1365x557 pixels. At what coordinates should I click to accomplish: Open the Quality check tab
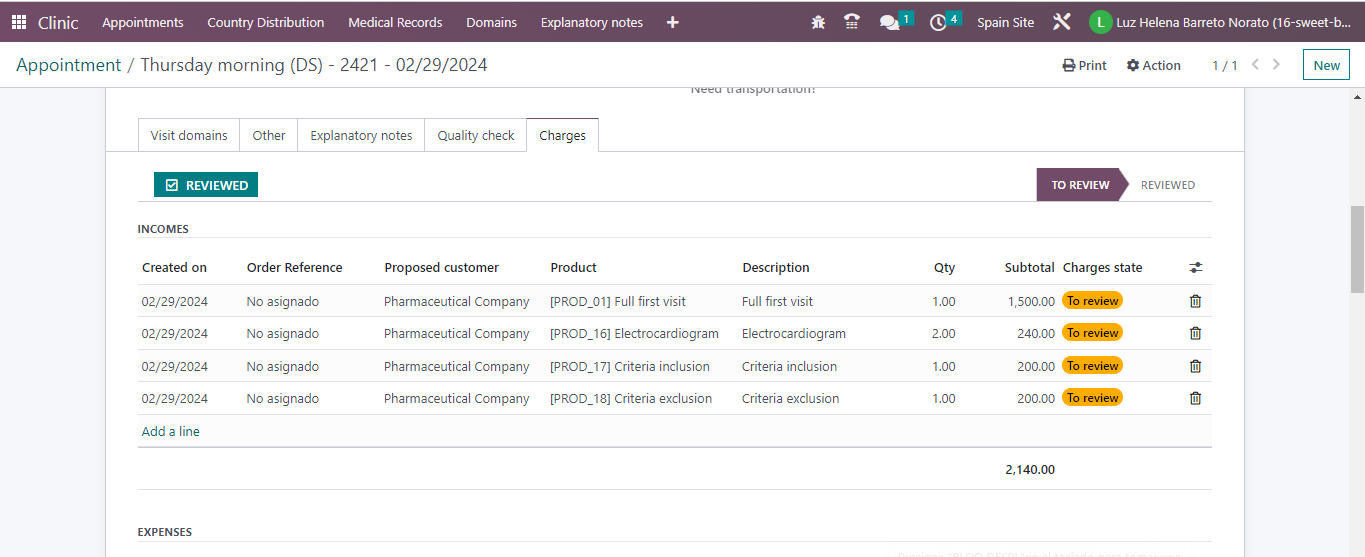[x=476, y=135]
